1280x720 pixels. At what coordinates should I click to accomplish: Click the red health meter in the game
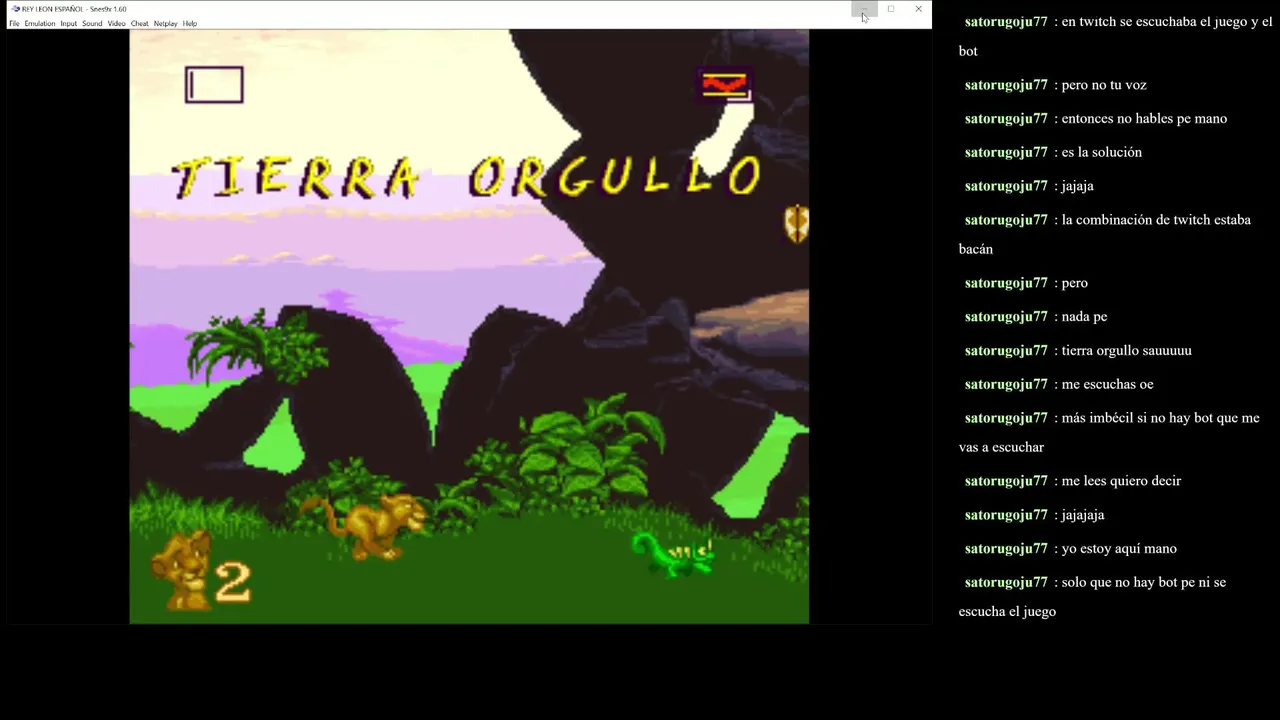[725, 85]
